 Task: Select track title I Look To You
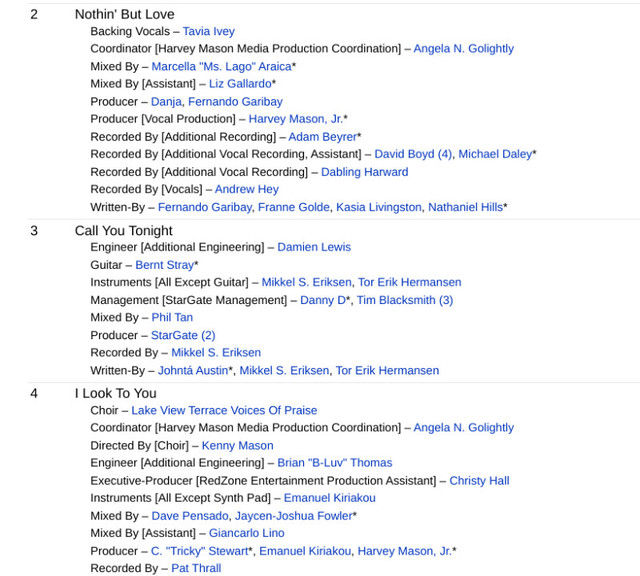tap(116, 393)
